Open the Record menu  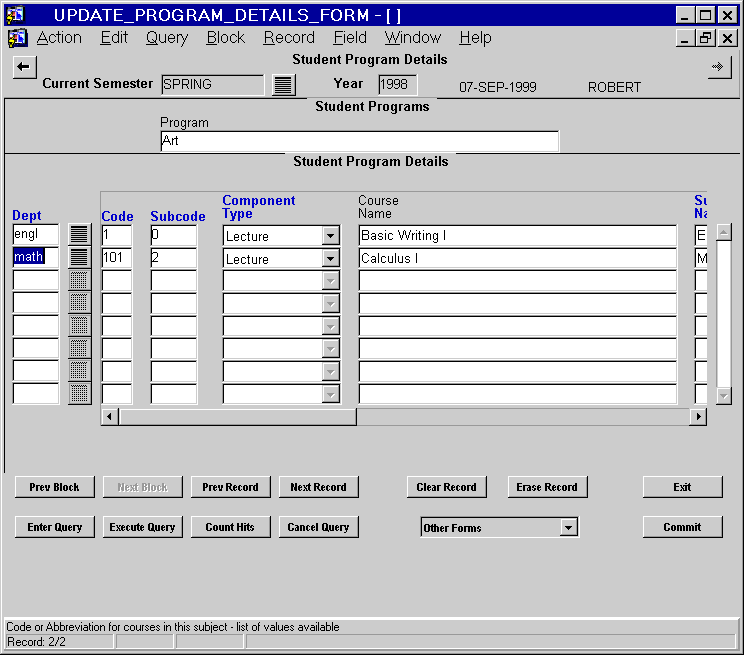(289, 37)
